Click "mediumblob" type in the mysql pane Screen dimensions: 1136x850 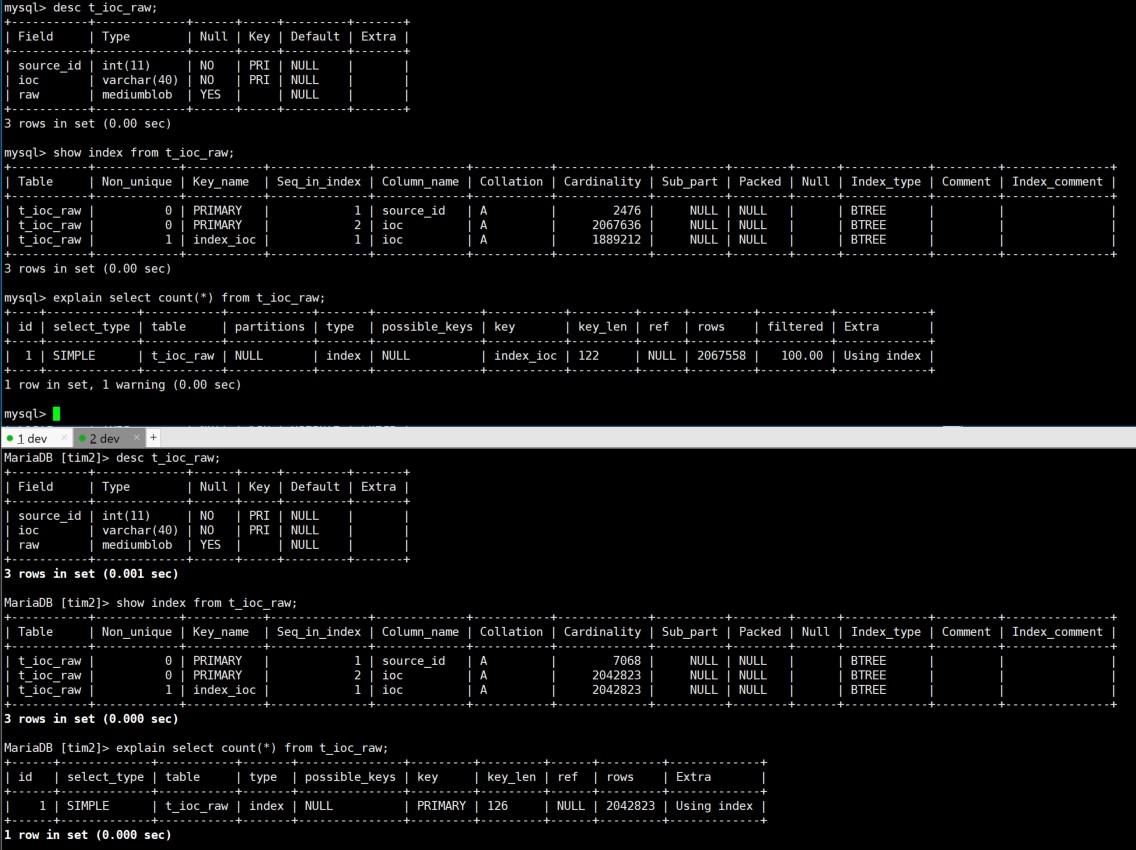click(x=137, y=95)
